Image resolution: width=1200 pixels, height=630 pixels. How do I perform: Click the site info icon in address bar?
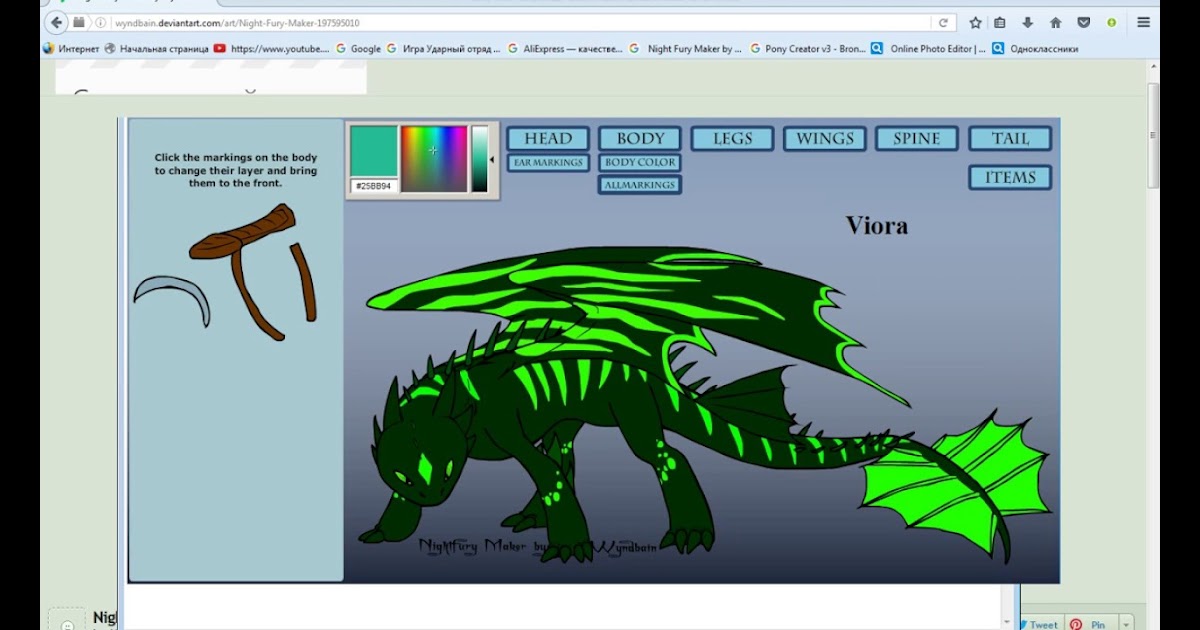[x=101, y=22]
